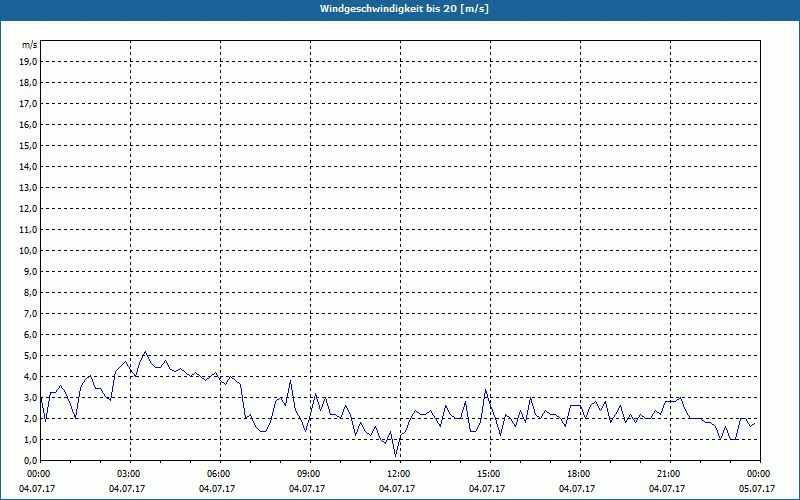The image size is (800, 500).
Task: Click the 15:00 time axis label
Action: [487, 474]
